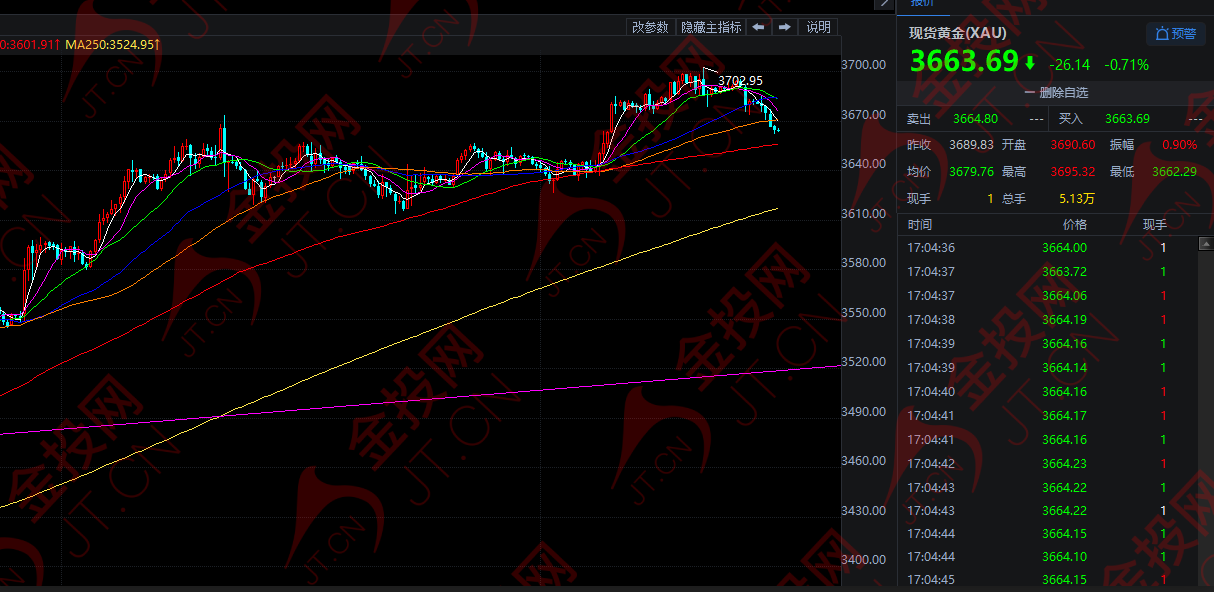Click the 最高 value 3695.32
Viewport: 1214px width, 592px height.
[x=1074, y=172]
